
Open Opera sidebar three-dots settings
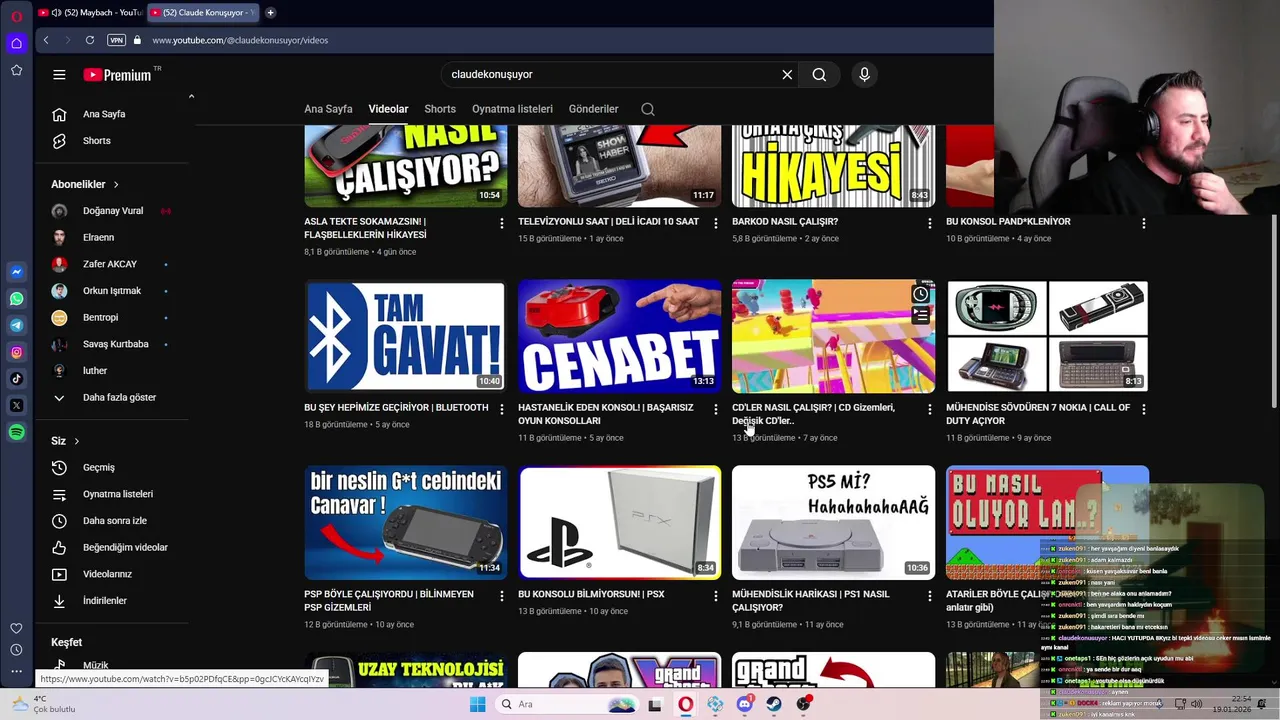16,672
